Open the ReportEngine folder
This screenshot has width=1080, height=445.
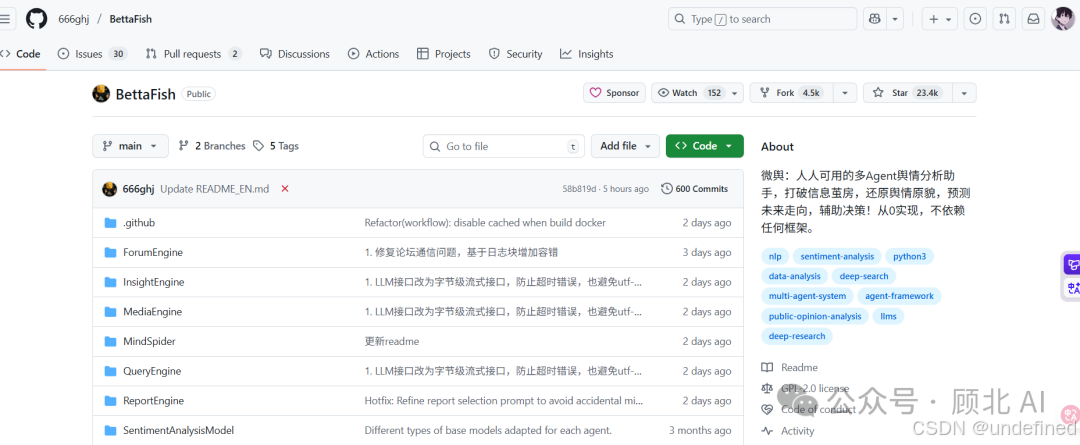coord(154,401)
